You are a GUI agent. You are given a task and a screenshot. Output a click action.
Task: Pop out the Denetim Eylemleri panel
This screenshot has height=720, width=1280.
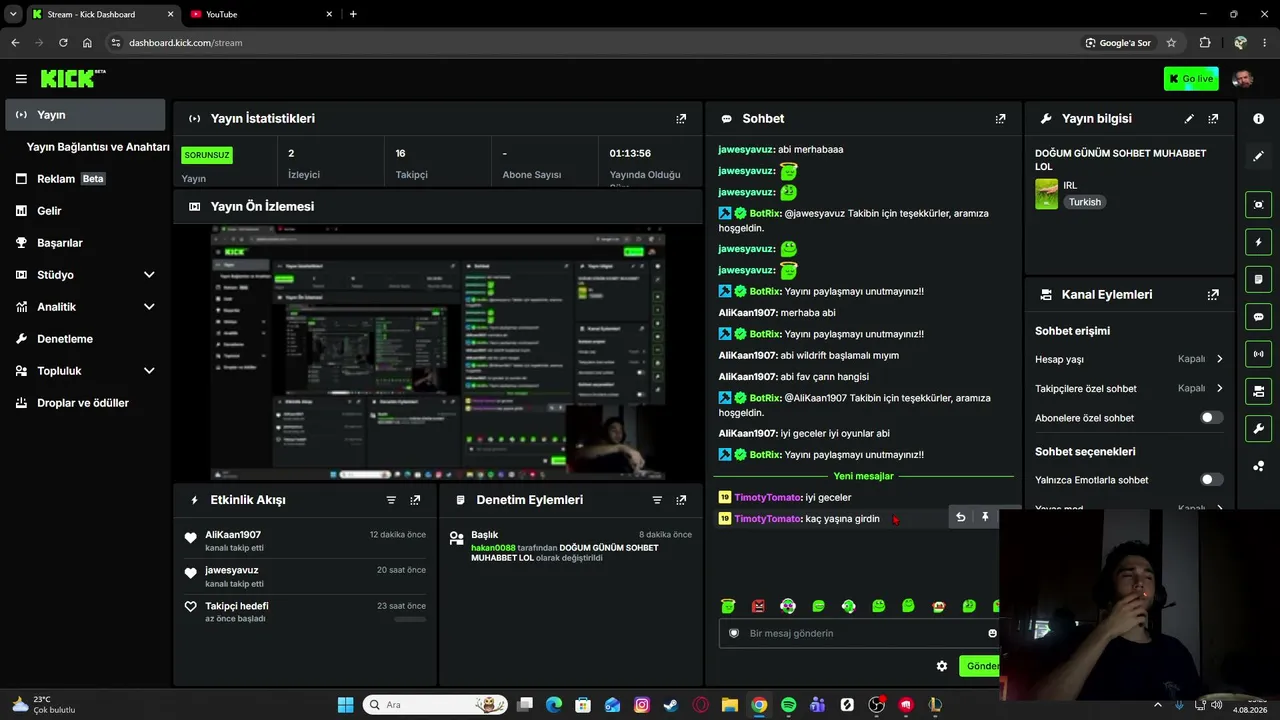tap(681, 500)
